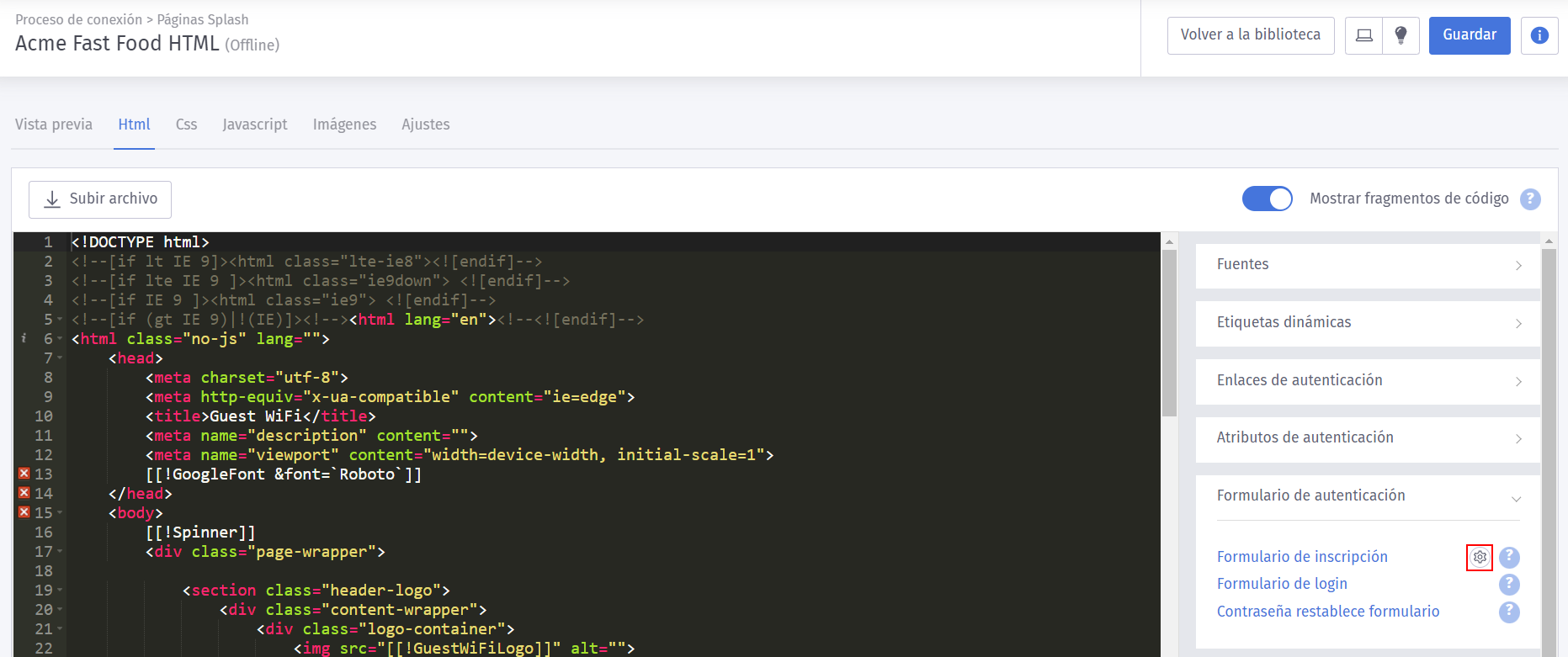The height and width of the screenshot is (657, 1568).
Task: Click the GuestWiFiLogo img line
Action: 464,649
